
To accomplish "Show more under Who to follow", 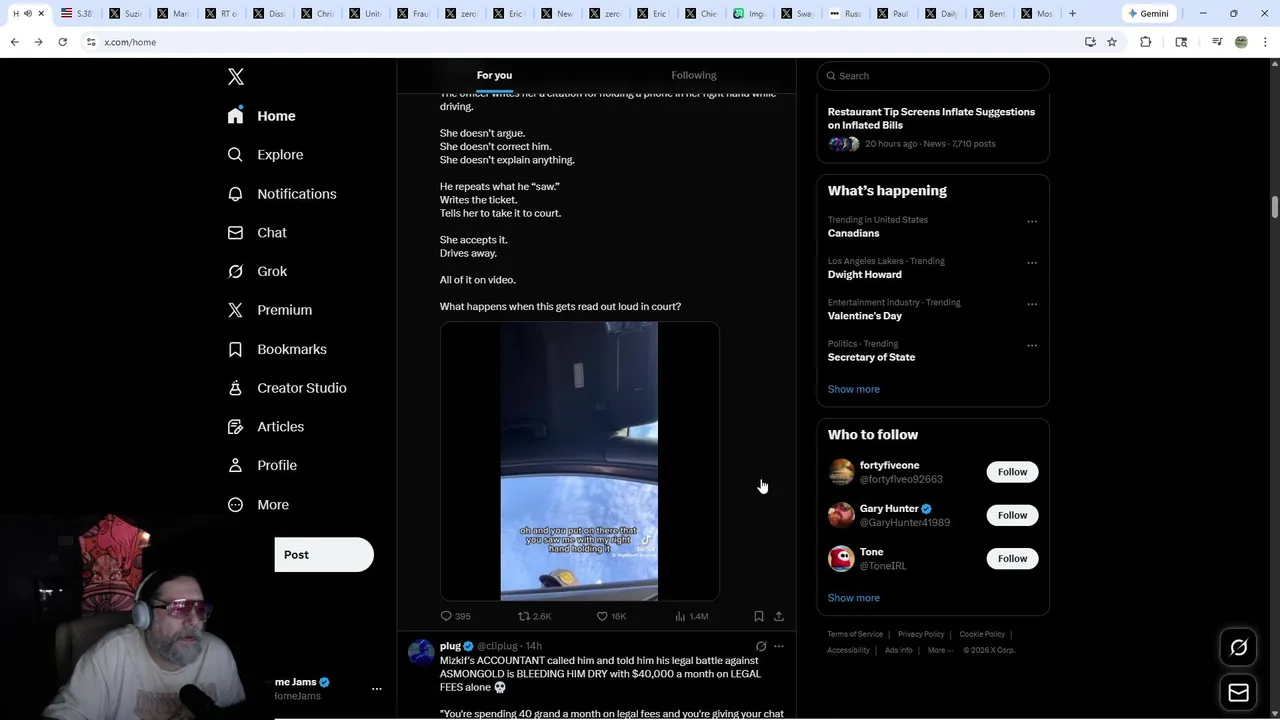I will pos(853,598).
